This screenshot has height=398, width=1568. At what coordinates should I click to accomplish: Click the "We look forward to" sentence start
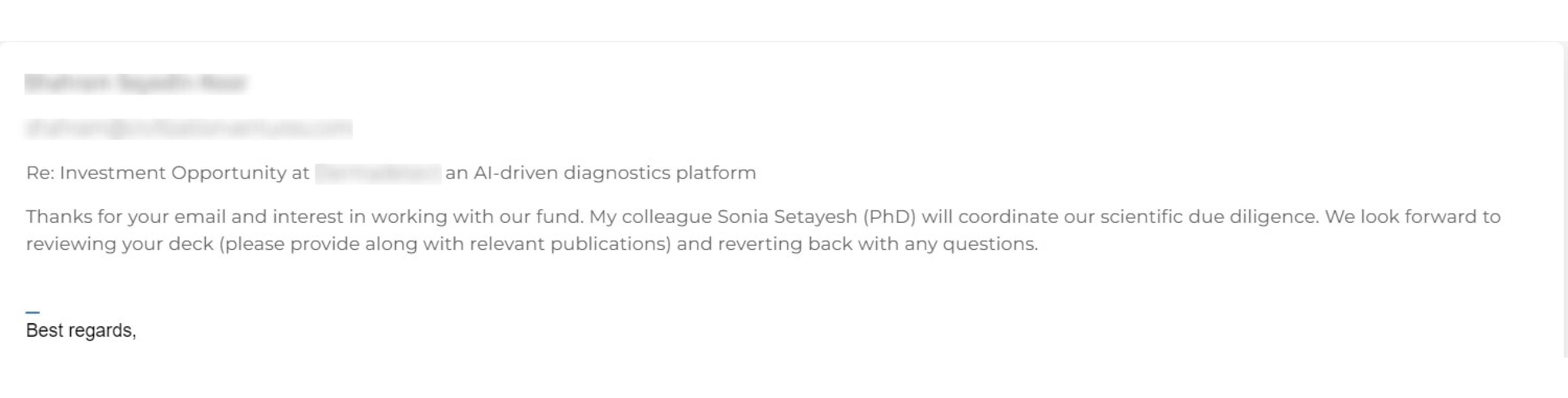pyautogui.click(x=1412, y=217)
